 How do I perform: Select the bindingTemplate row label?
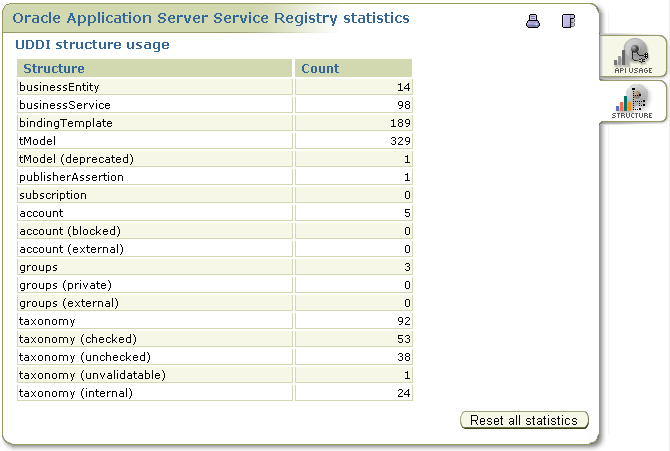point(65,123)
